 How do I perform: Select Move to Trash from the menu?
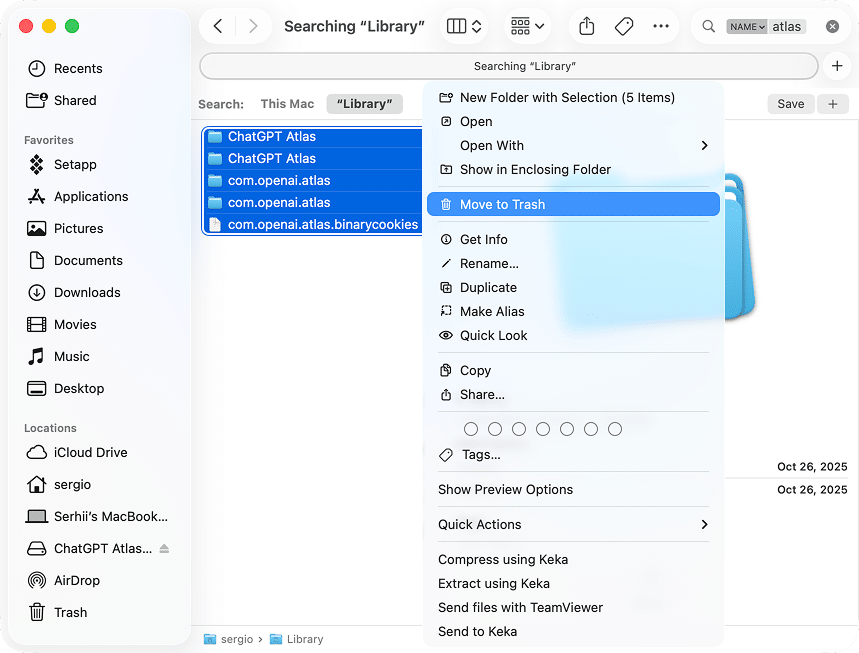pyautogui.click(x=573, y=203)
